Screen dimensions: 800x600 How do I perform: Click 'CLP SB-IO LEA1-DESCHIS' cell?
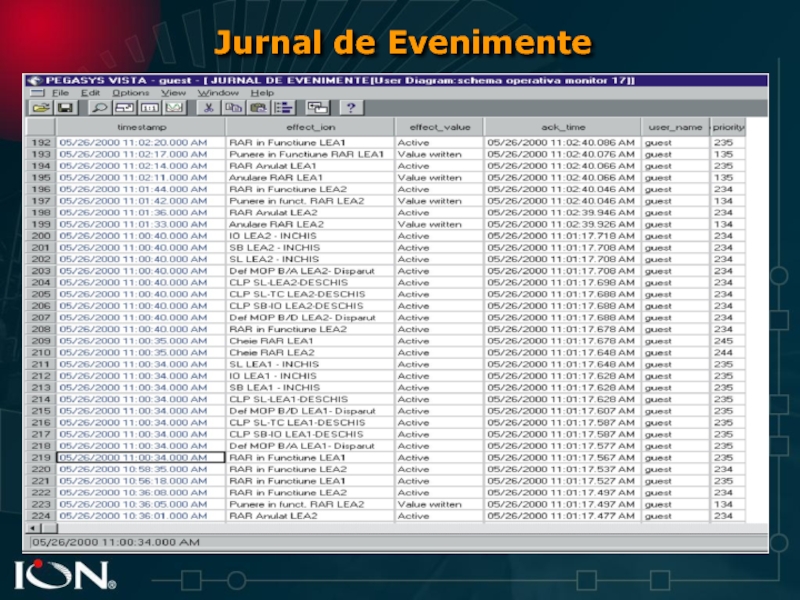click(310, 434)
